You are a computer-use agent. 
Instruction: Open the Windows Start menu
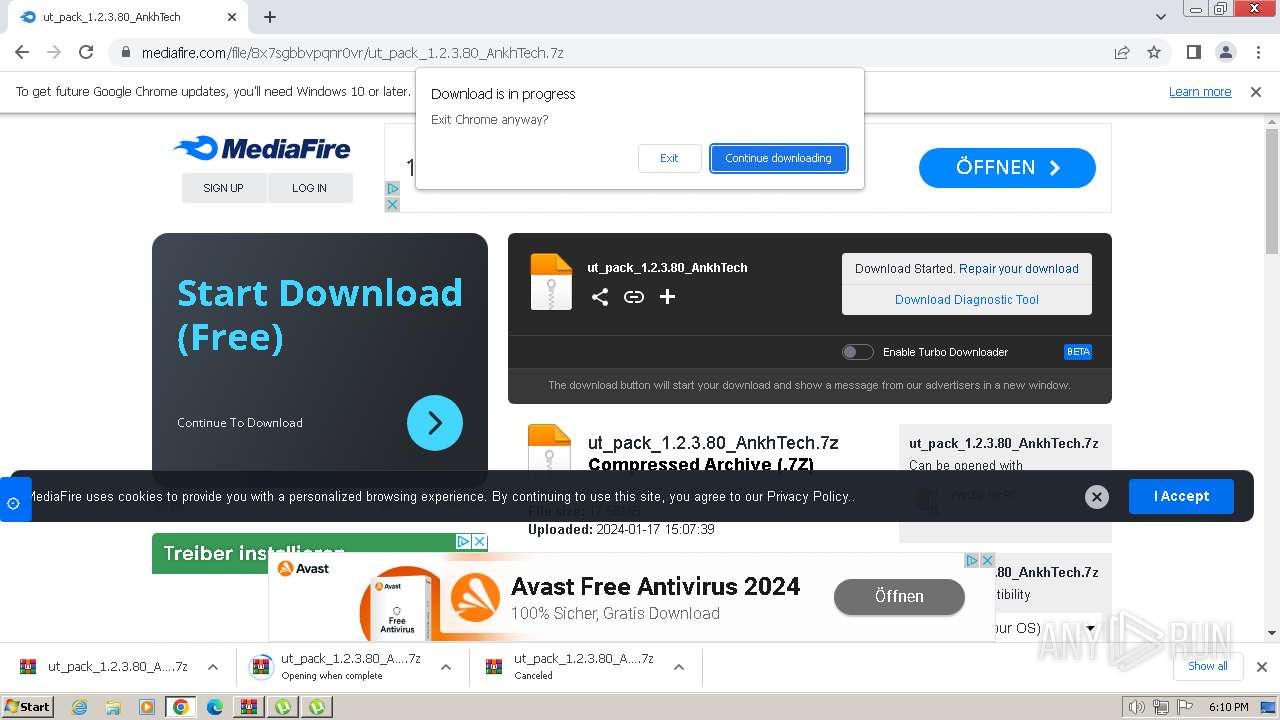point(27,706)
